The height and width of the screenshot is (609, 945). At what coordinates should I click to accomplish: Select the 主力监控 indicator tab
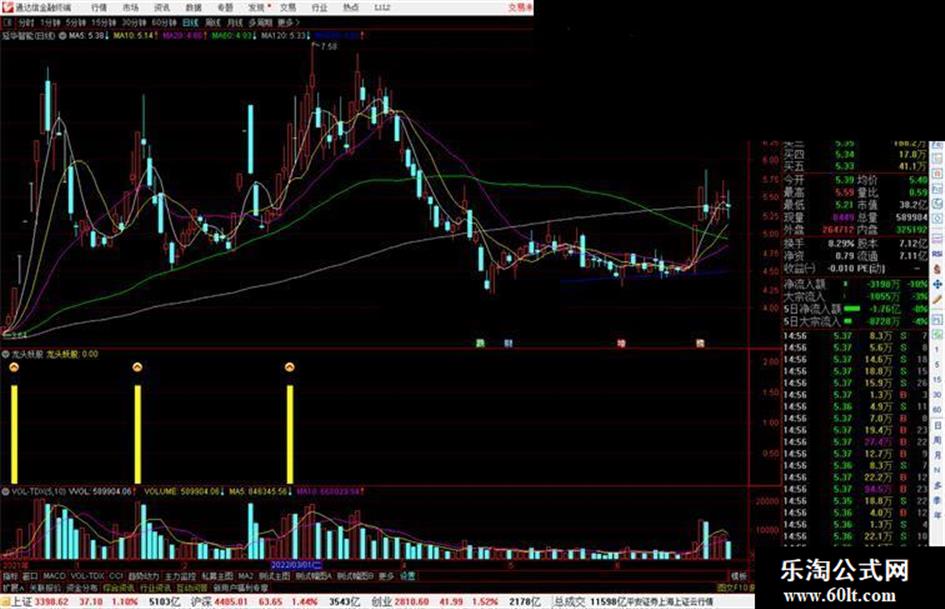[x=180, y=576]
